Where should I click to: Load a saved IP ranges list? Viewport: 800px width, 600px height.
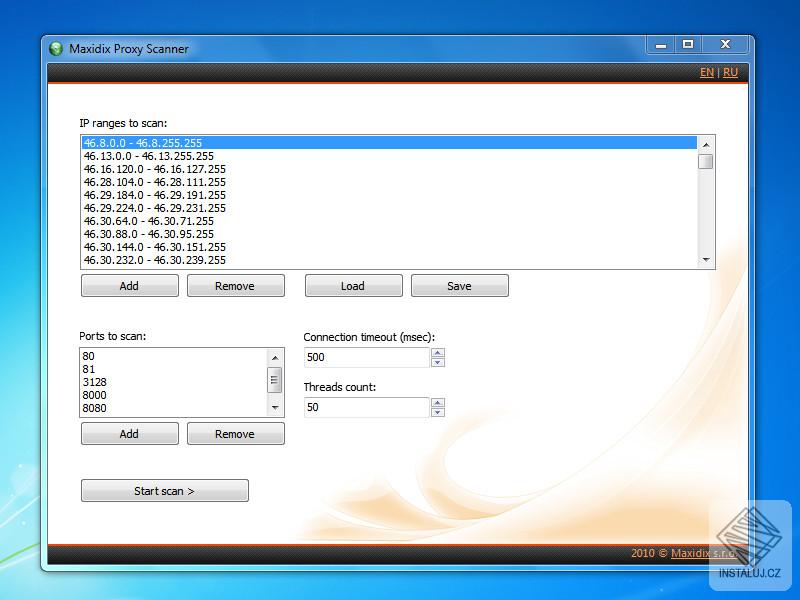(353, 285)
